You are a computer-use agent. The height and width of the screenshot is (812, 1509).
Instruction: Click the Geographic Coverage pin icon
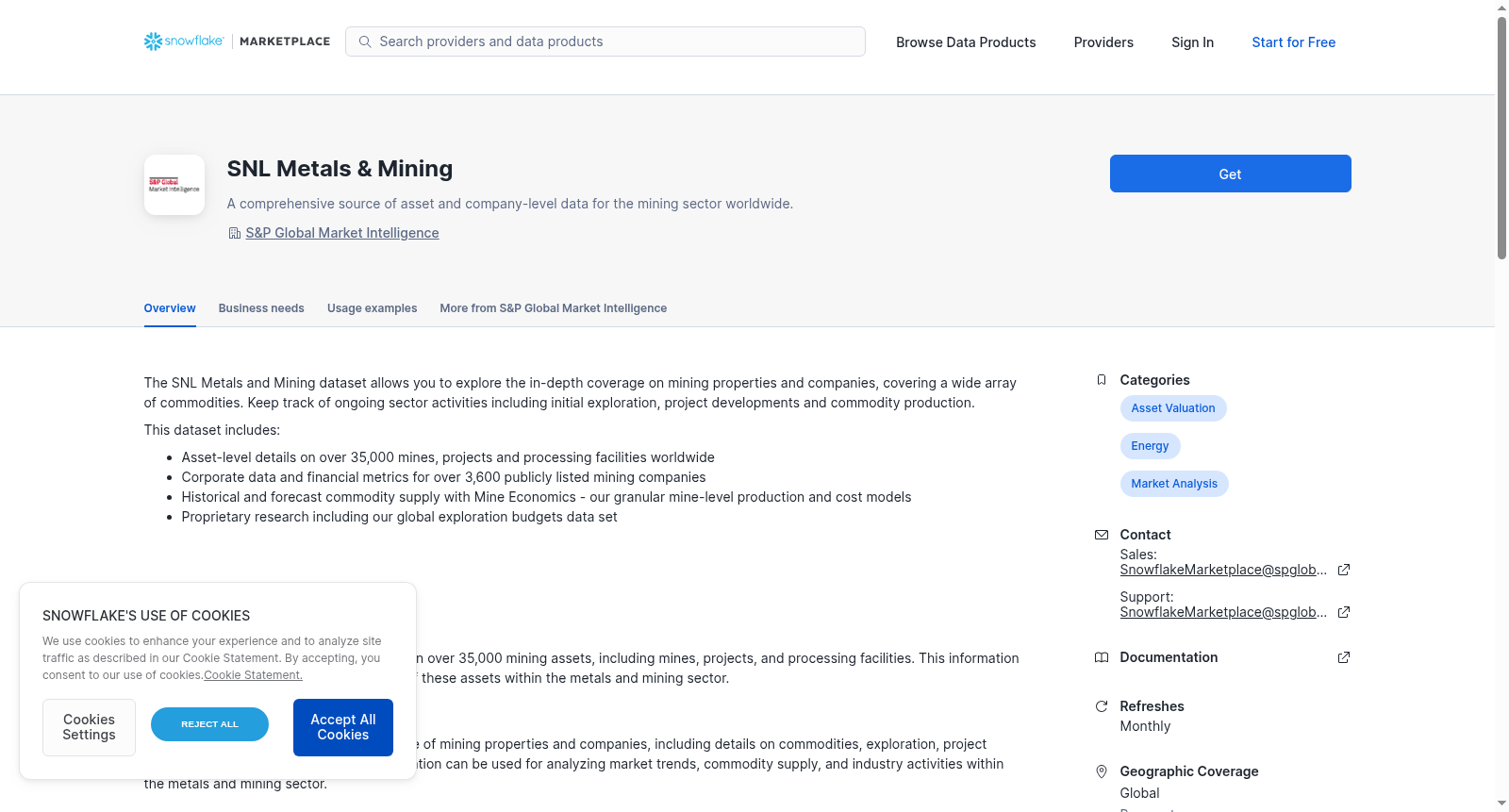1102,771
